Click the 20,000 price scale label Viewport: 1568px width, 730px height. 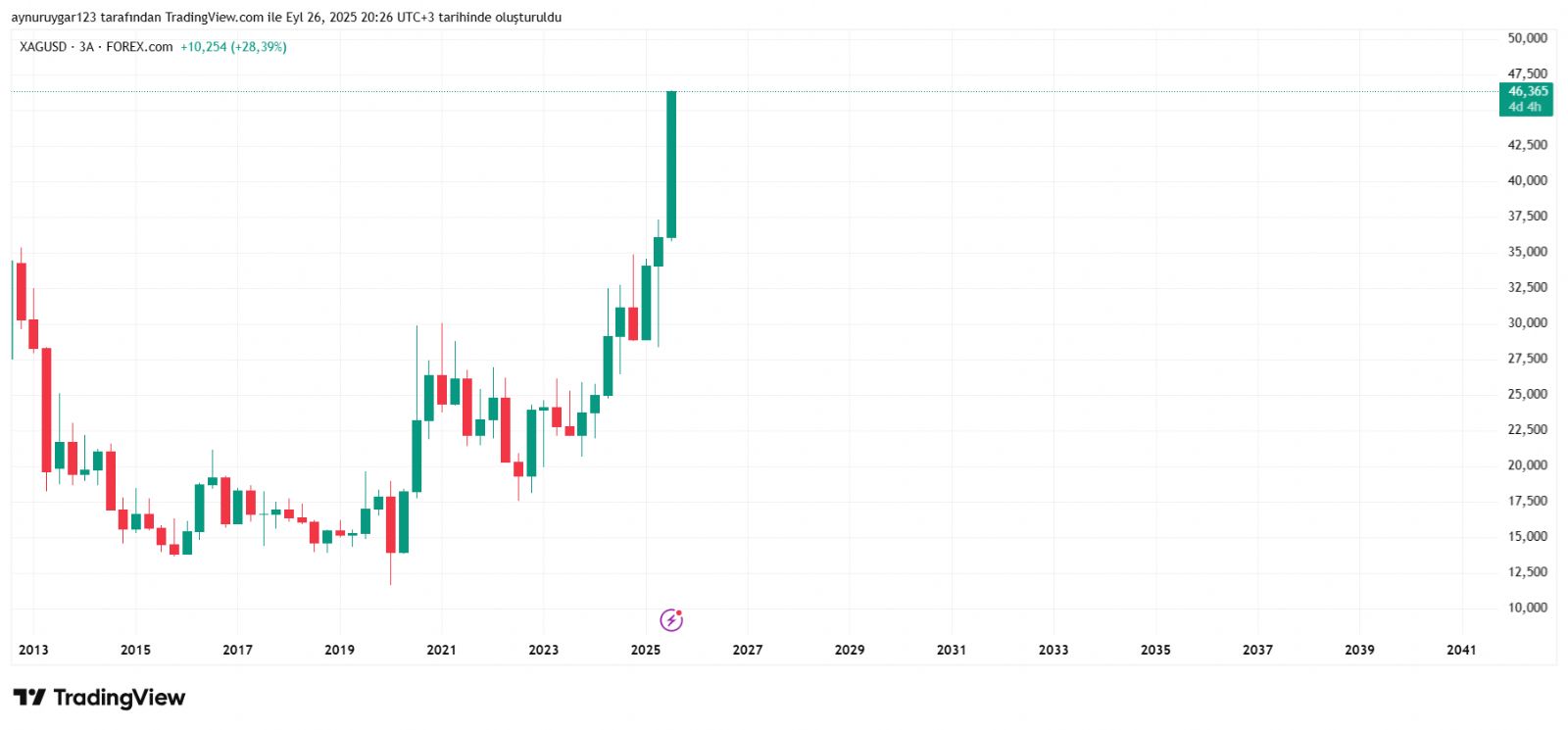point(1527,465)
